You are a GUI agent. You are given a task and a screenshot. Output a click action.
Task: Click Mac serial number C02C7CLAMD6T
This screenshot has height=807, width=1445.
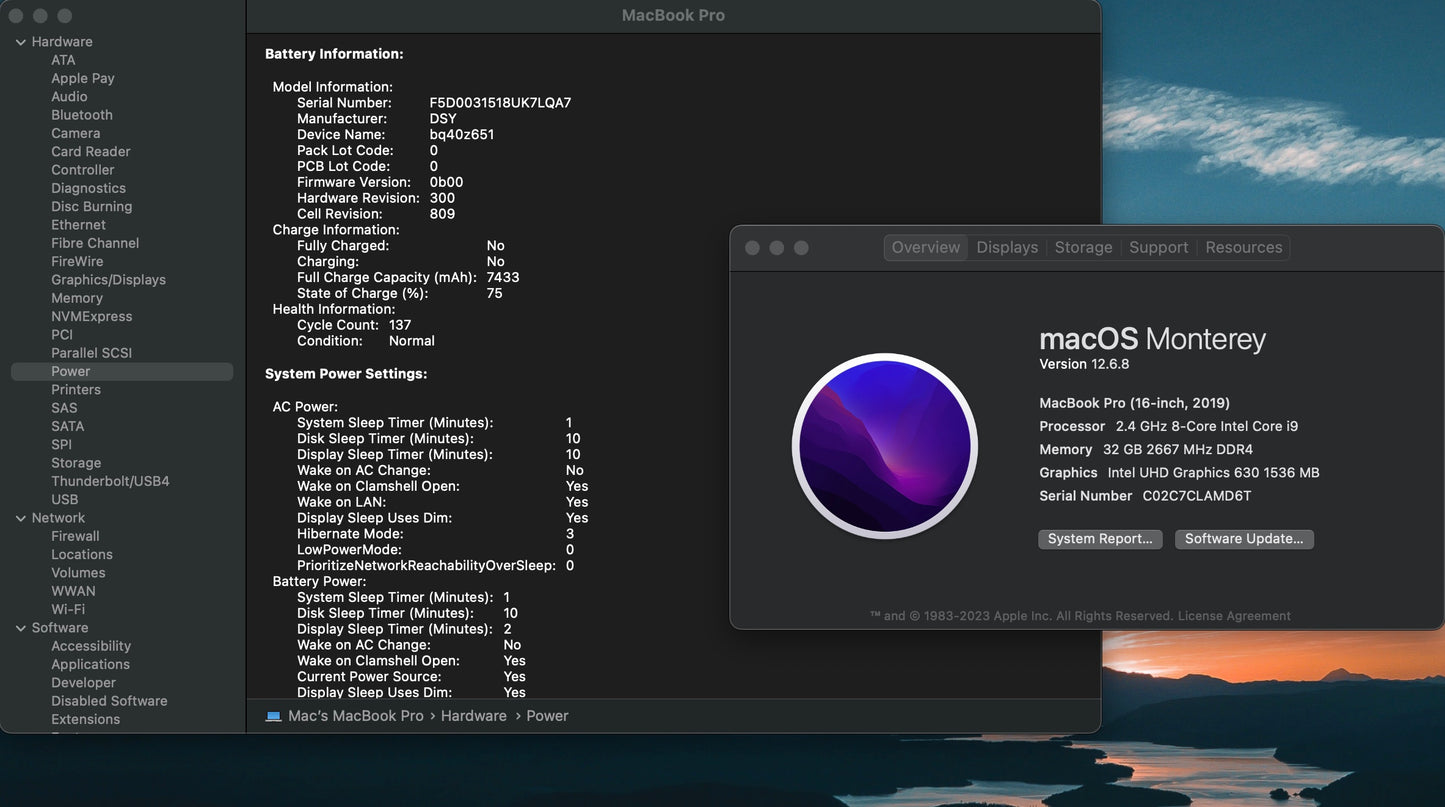click(1197, 496)
